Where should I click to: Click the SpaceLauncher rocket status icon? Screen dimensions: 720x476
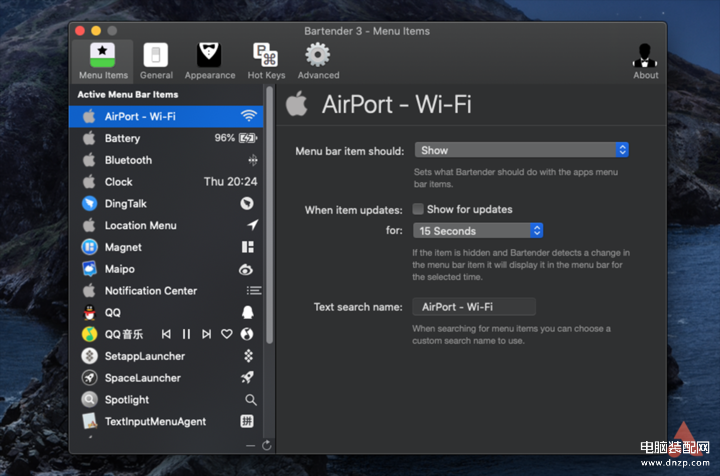(248, 377)
